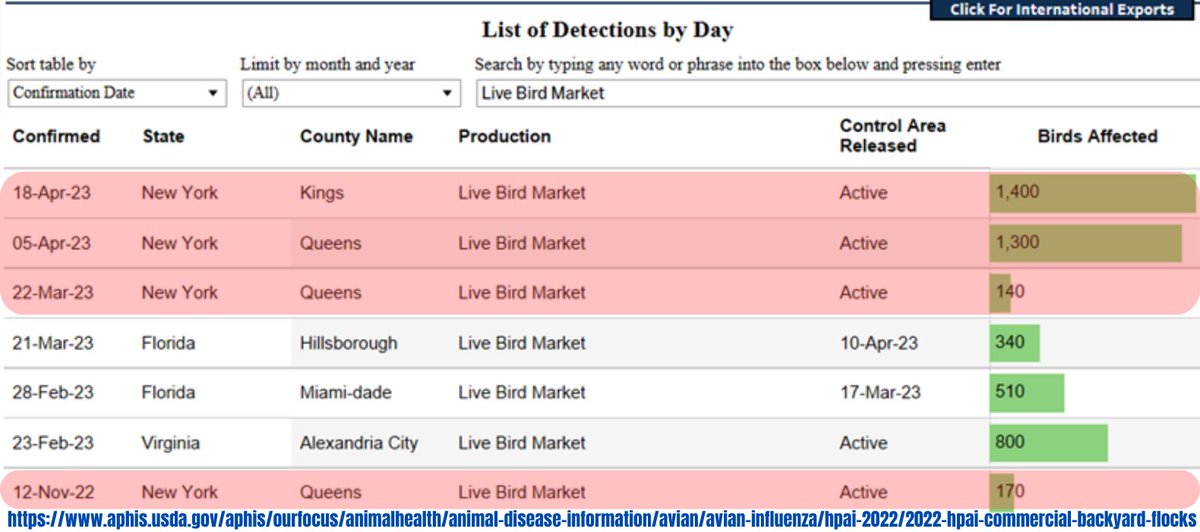1200x532 pixels.
Task: Click 'Live Bird Market' production in Hillsborough row
Action: pyautogui.click(x=522, y=342)
